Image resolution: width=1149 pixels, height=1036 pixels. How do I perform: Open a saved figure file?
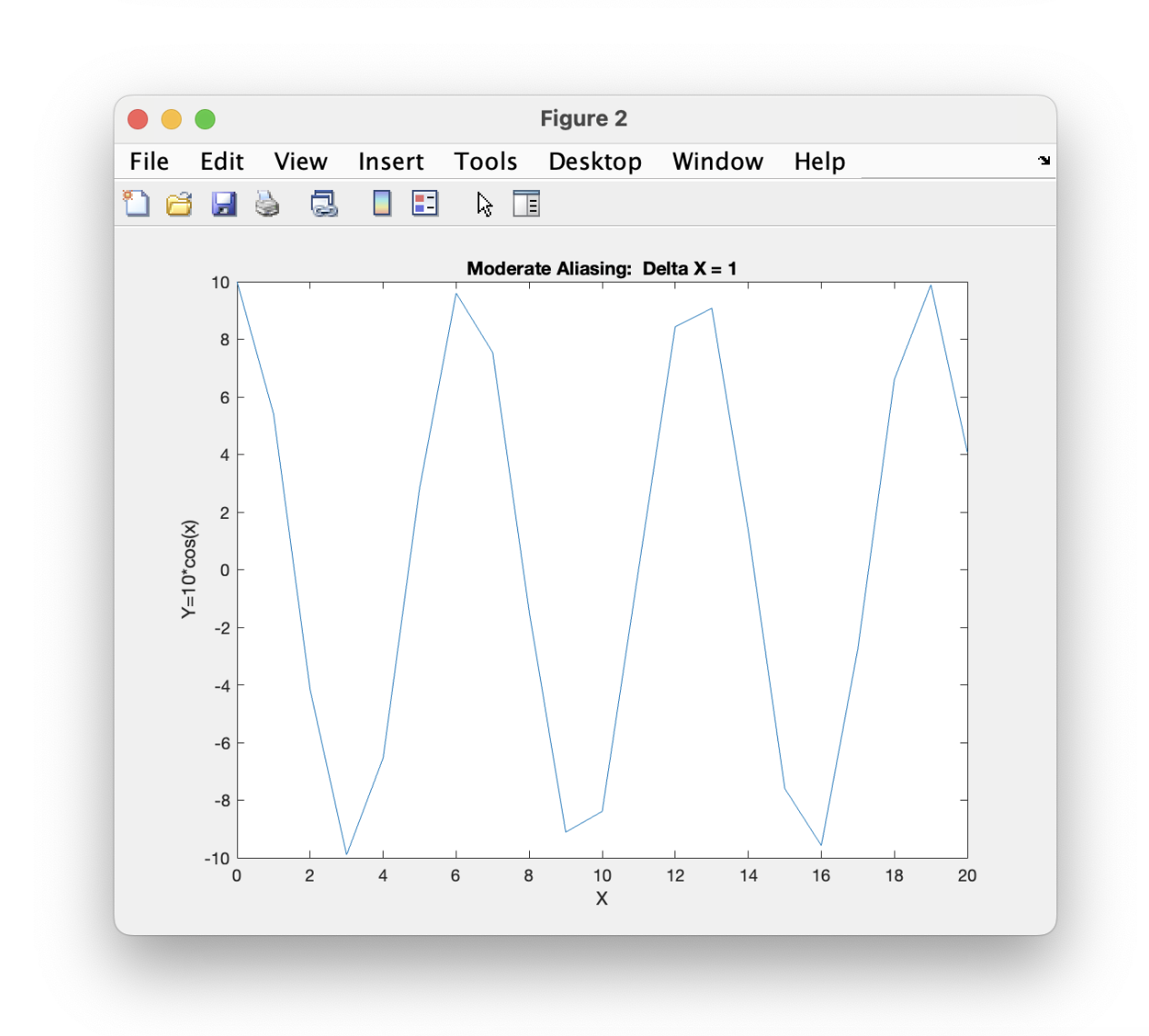(x=179, y=204)
